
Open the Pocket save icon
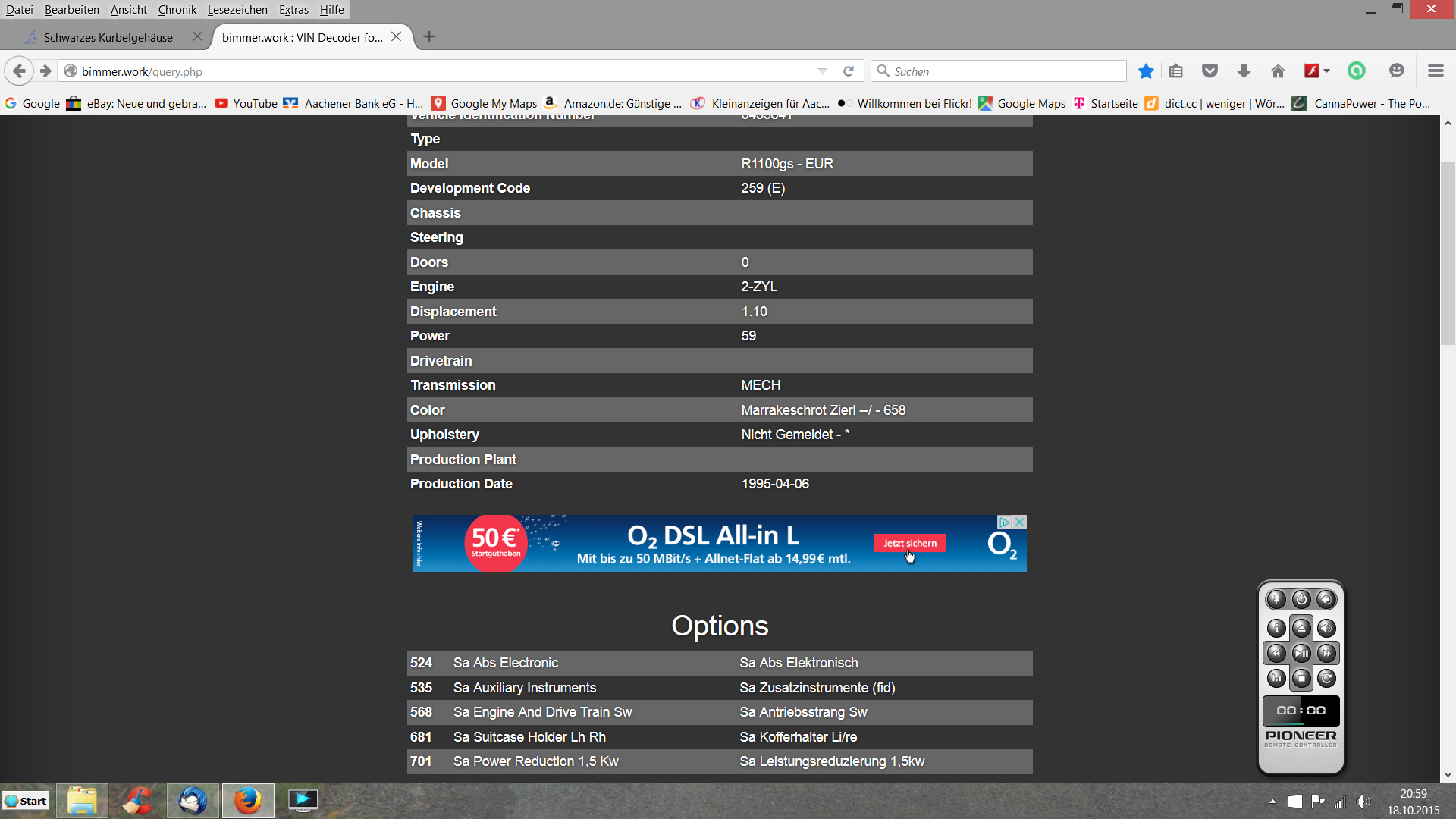pos(1210,71)
